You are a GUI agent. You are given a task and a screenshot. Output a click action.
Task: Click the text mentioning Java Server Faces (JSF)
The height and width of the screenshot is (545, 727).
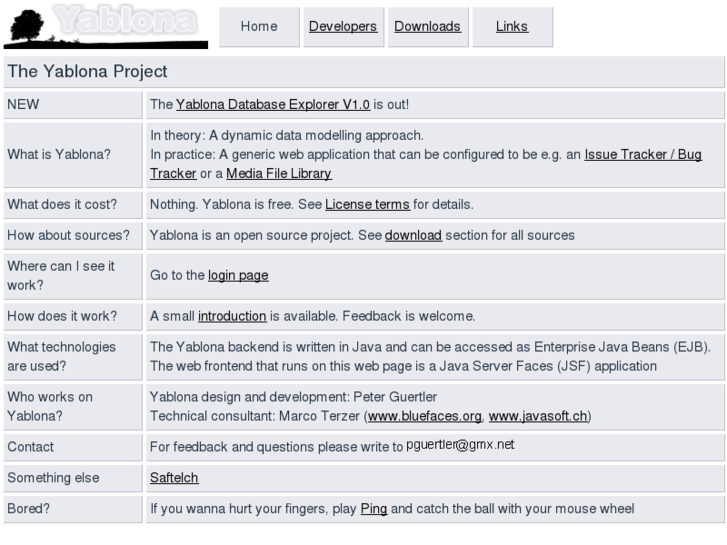403,366
